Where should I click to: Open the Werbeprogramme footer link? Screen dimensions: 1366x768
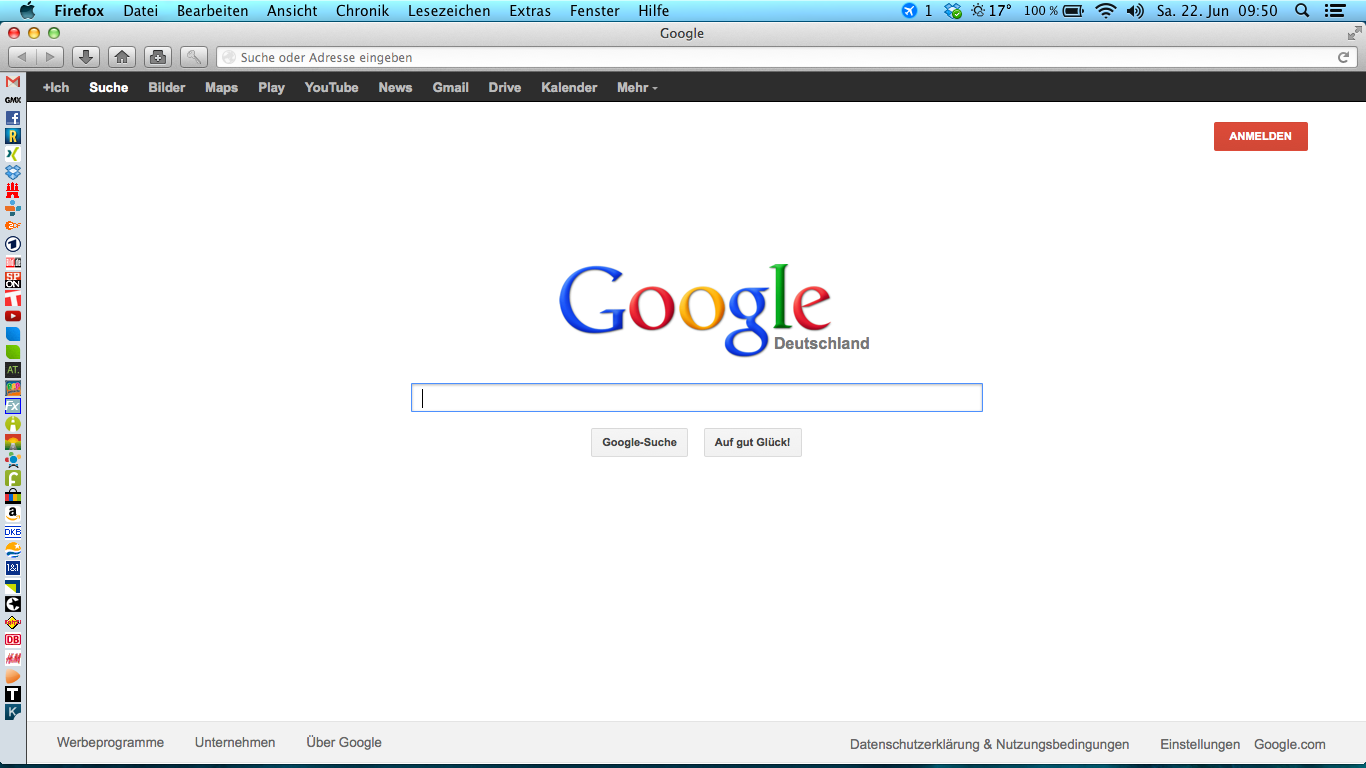tap(110, 743)
